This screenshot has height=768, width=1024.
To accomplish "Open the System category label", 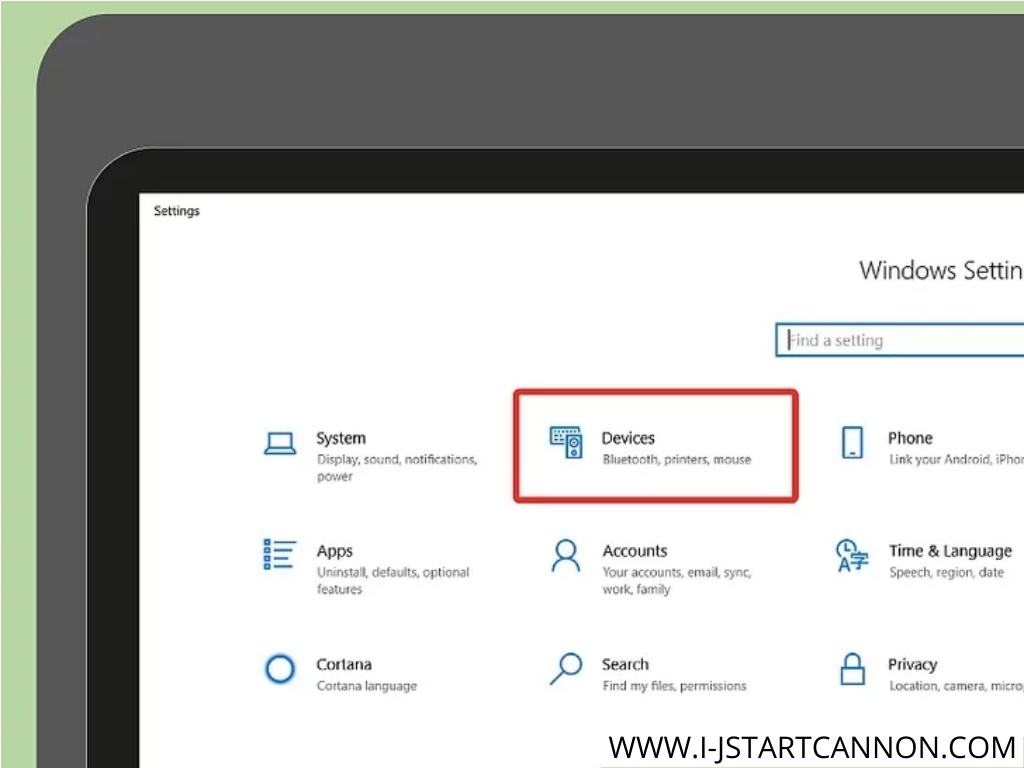I will tap(341, 438).
